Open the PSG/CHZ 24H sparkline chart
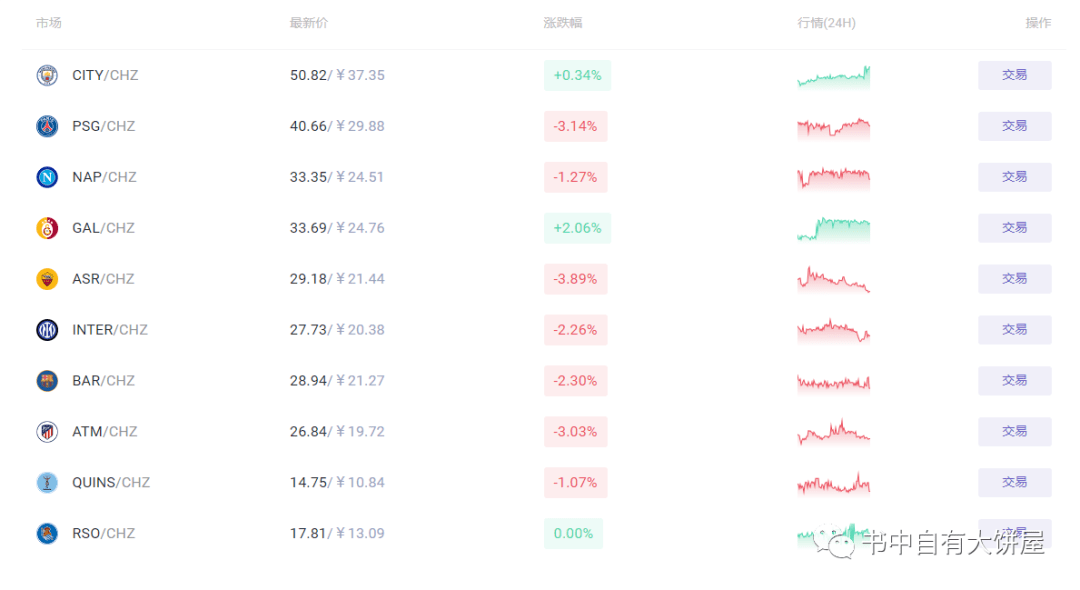This screenshot has height=590, width=1080. [x=833, y=128]
